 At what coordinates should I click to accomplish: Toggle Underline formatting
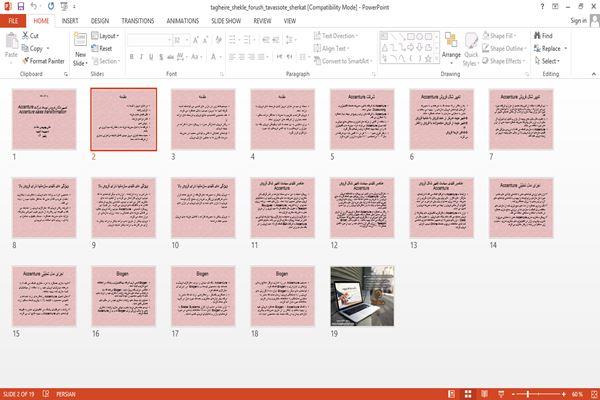(x=151, y=57)
